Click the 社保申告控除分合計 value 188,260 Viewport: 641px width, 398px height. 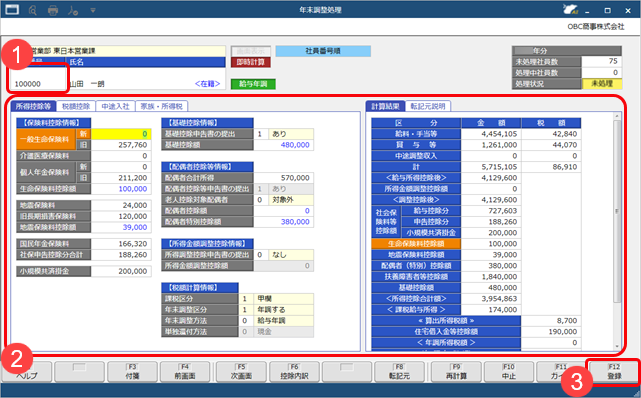coord(121,255)
